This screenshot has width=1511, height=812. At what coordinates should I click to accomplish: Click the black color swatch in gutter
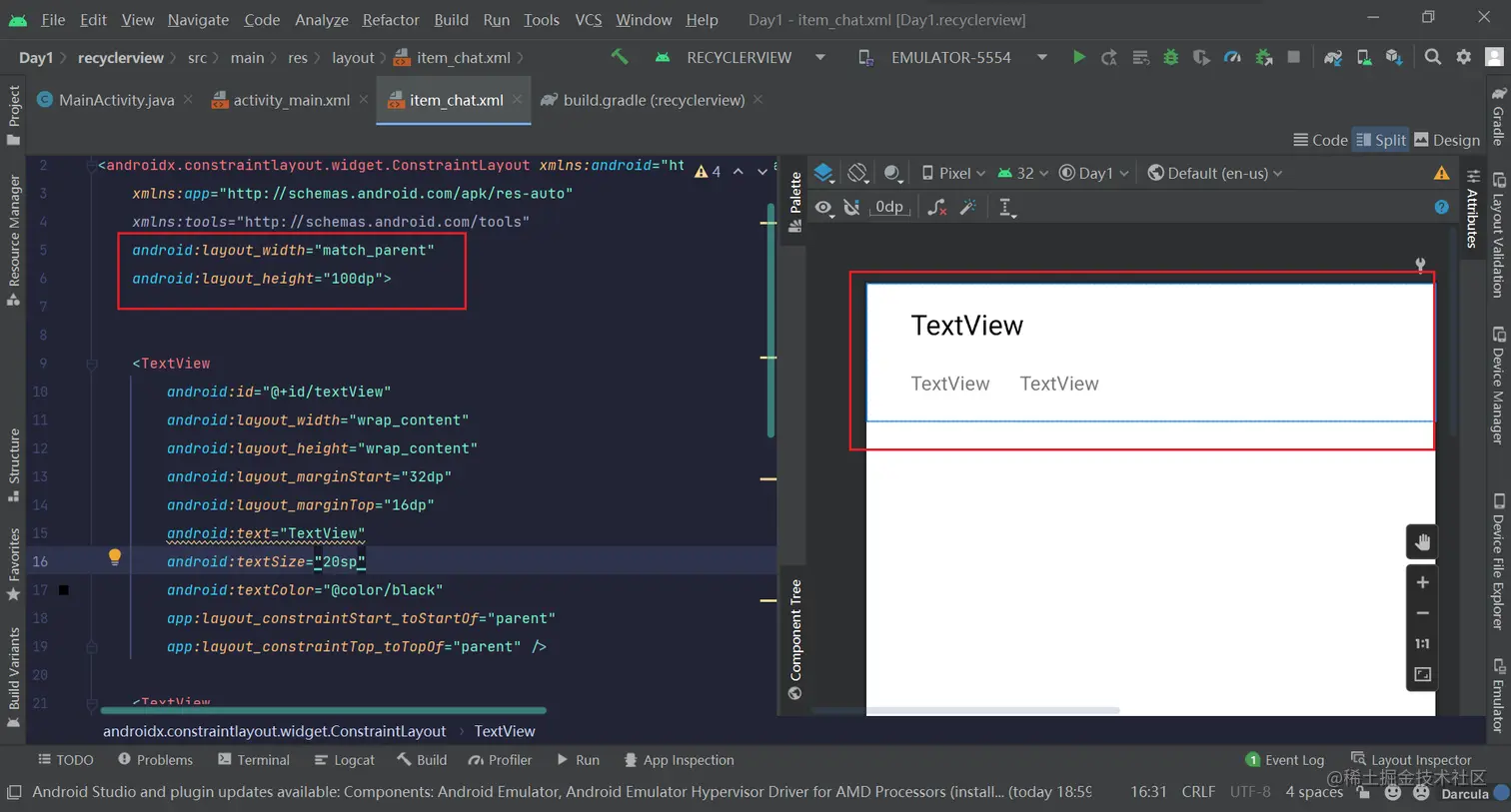coord(64,590)
